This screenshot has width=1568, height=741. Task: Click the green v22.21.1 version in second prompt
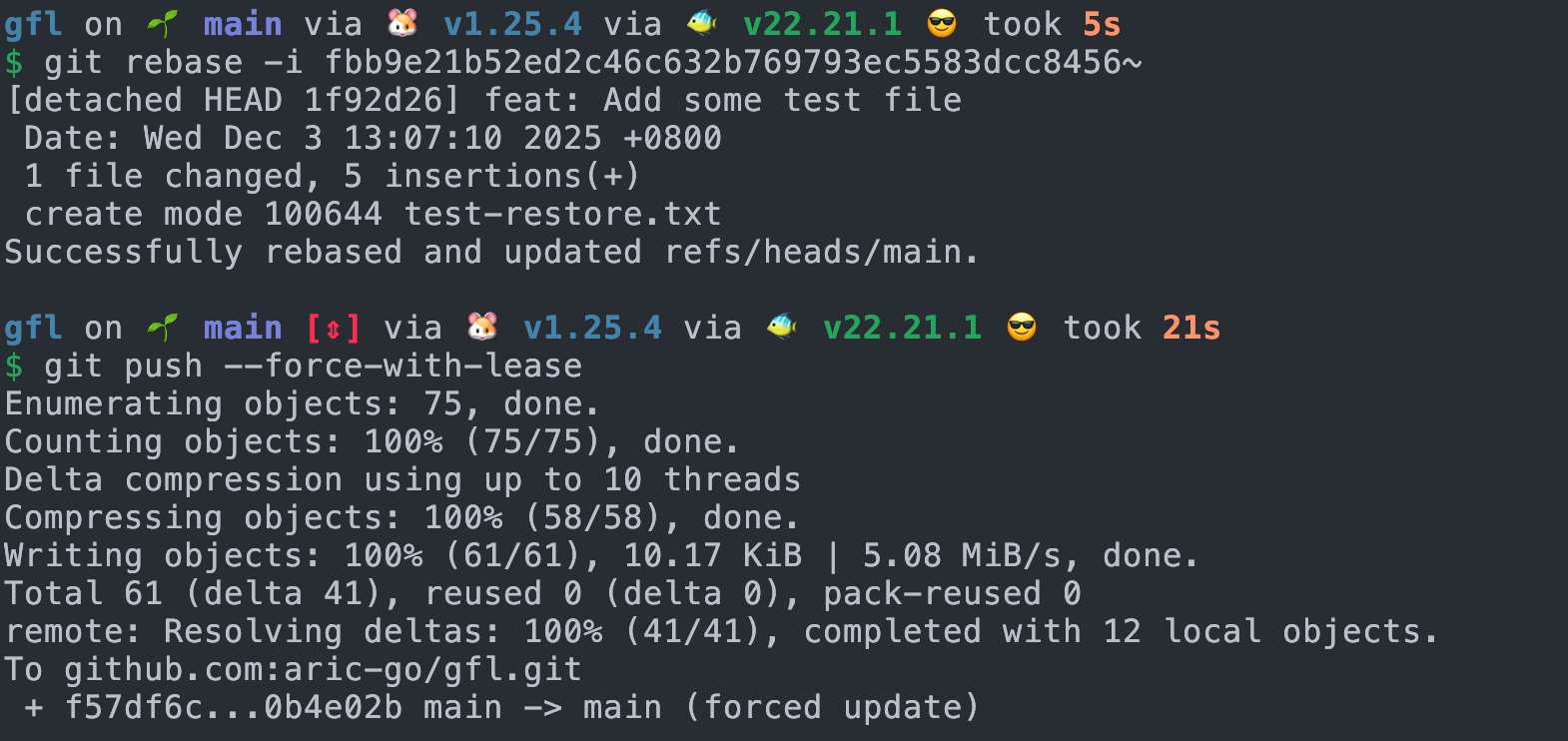pyautogui.click(x=902, y=328)
